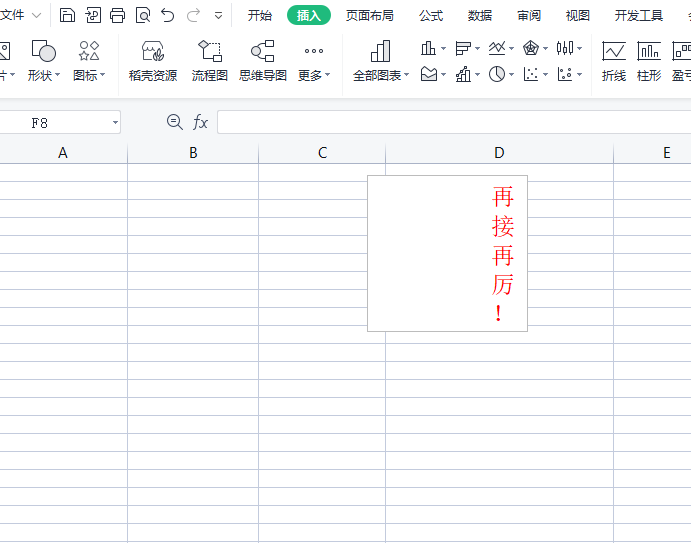This screenshot has height=543, width=691.
Task: Insert a scatter chart icon
Action: tap(531, 74)
